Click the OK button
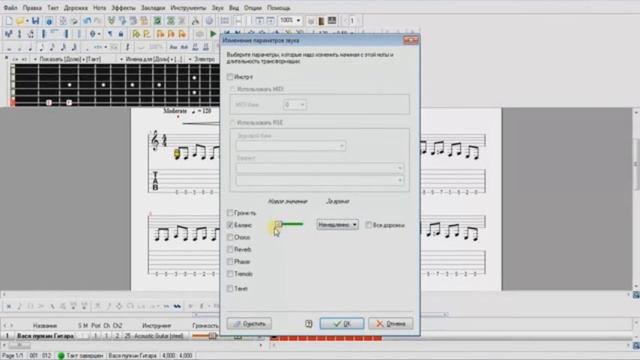 coord(342,324)
